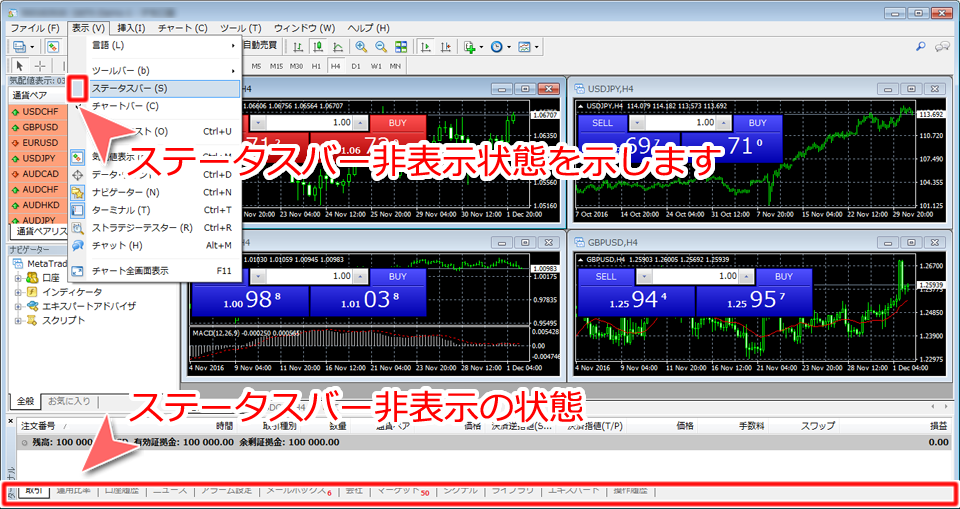Click BUY on the GBPUSD chart
The image size is (960, 509).
pyautogui.click(x=784, y=277)
